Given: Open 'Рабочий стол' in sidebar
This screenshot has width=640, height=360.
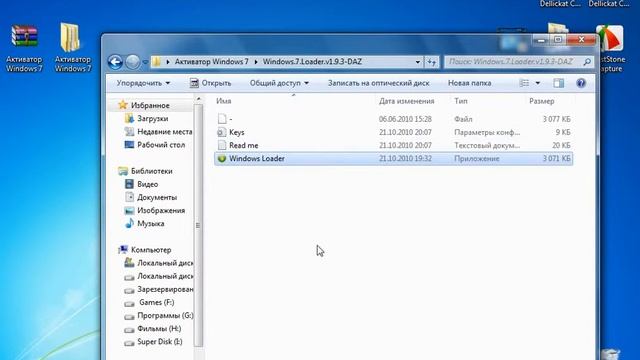Looking at the screenshot, I should (161, 144).
